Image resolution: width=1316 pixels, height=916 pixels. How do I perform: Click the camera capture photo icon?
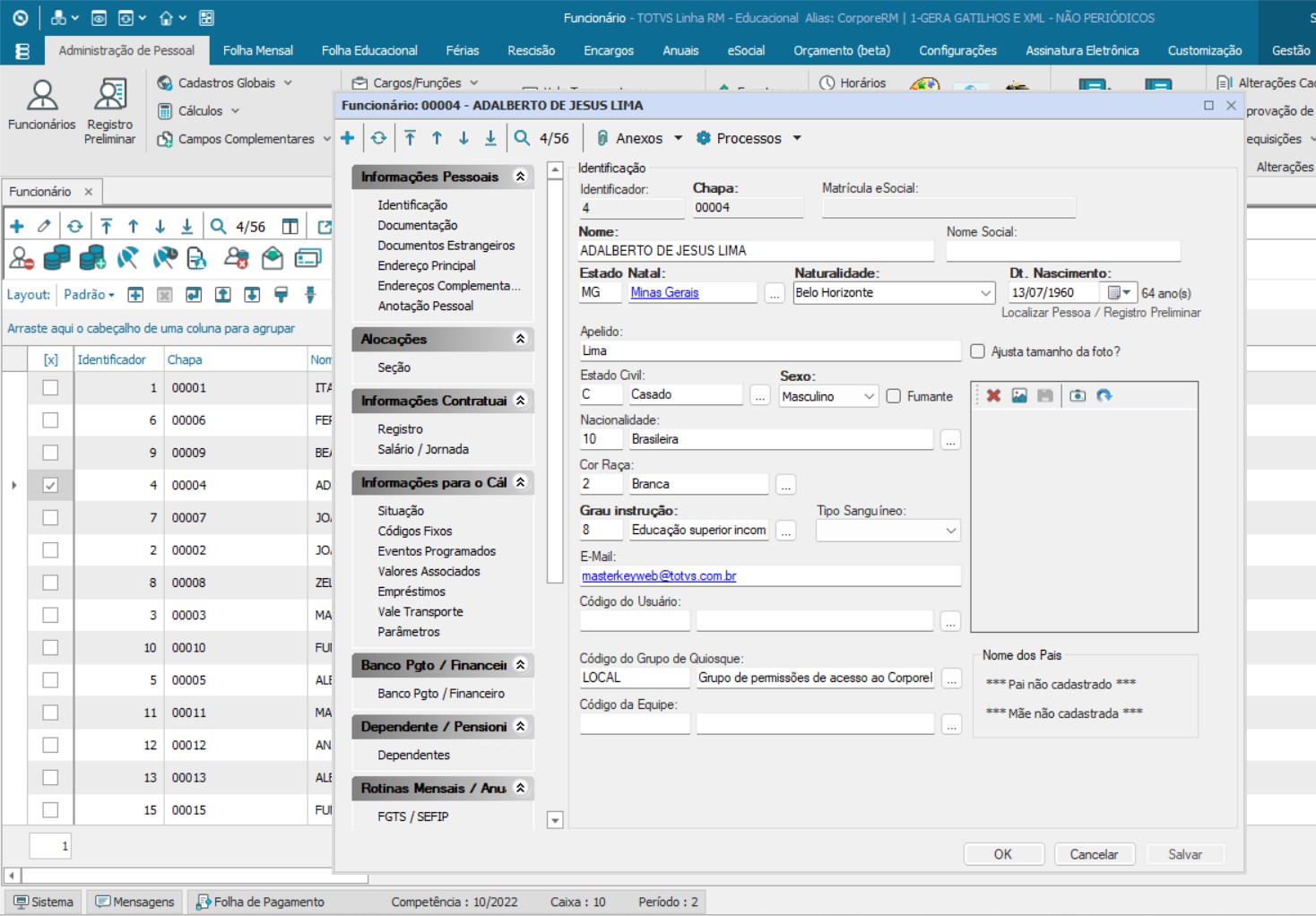click(x=1078, y=395)
